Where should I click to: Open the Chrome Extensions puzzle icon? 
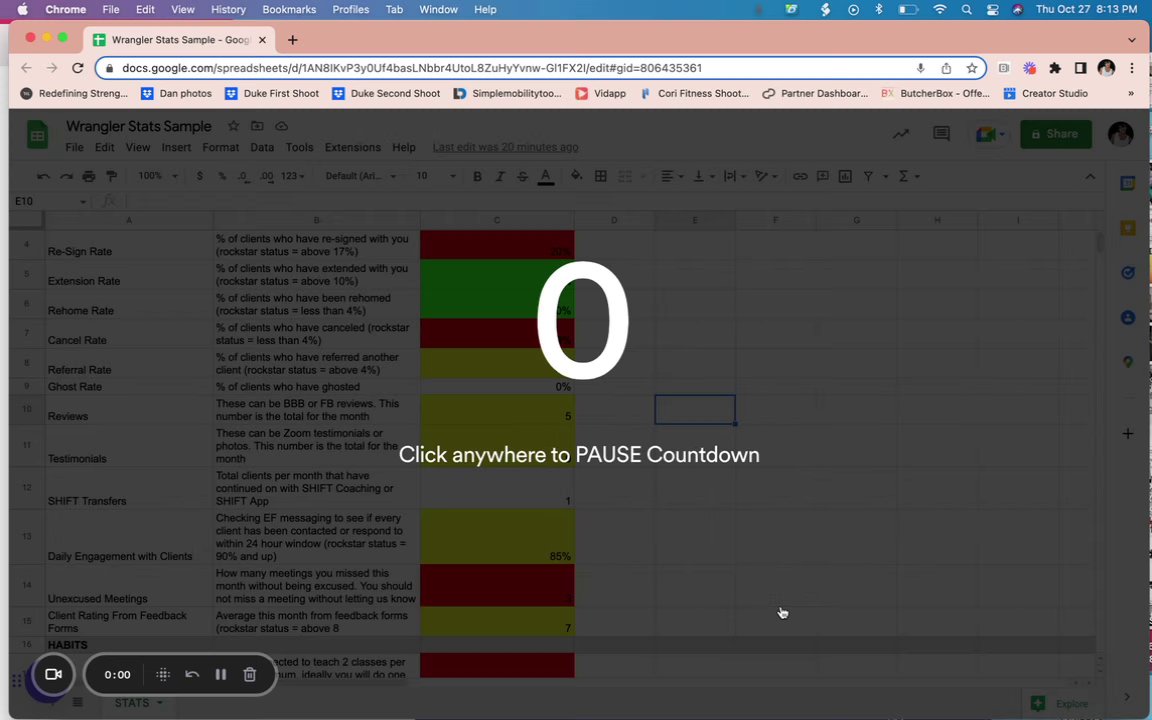pyautogui.click(x=1055, y=68)
